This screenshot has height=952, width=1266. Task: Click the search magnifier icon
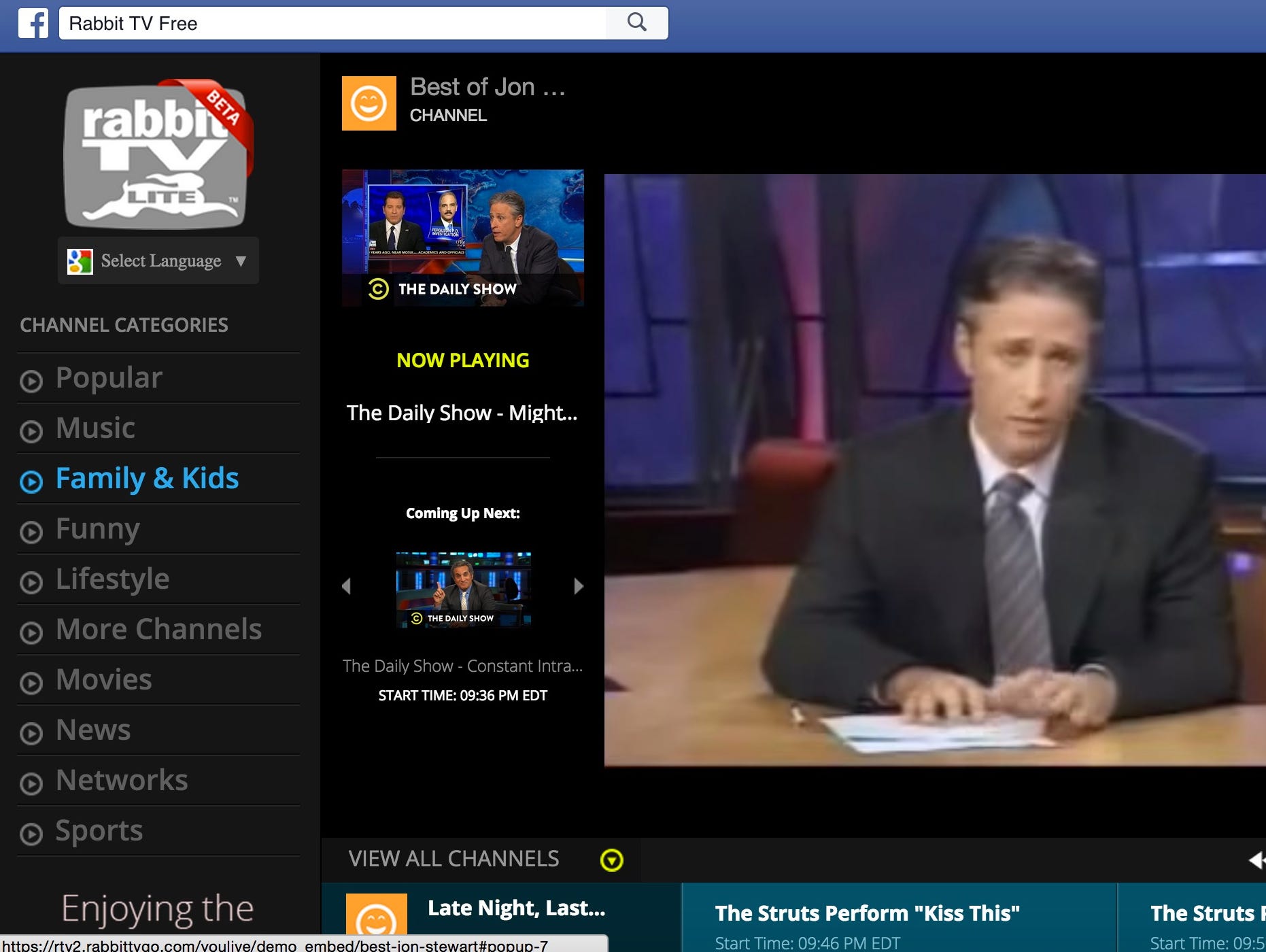pos(636,22)
